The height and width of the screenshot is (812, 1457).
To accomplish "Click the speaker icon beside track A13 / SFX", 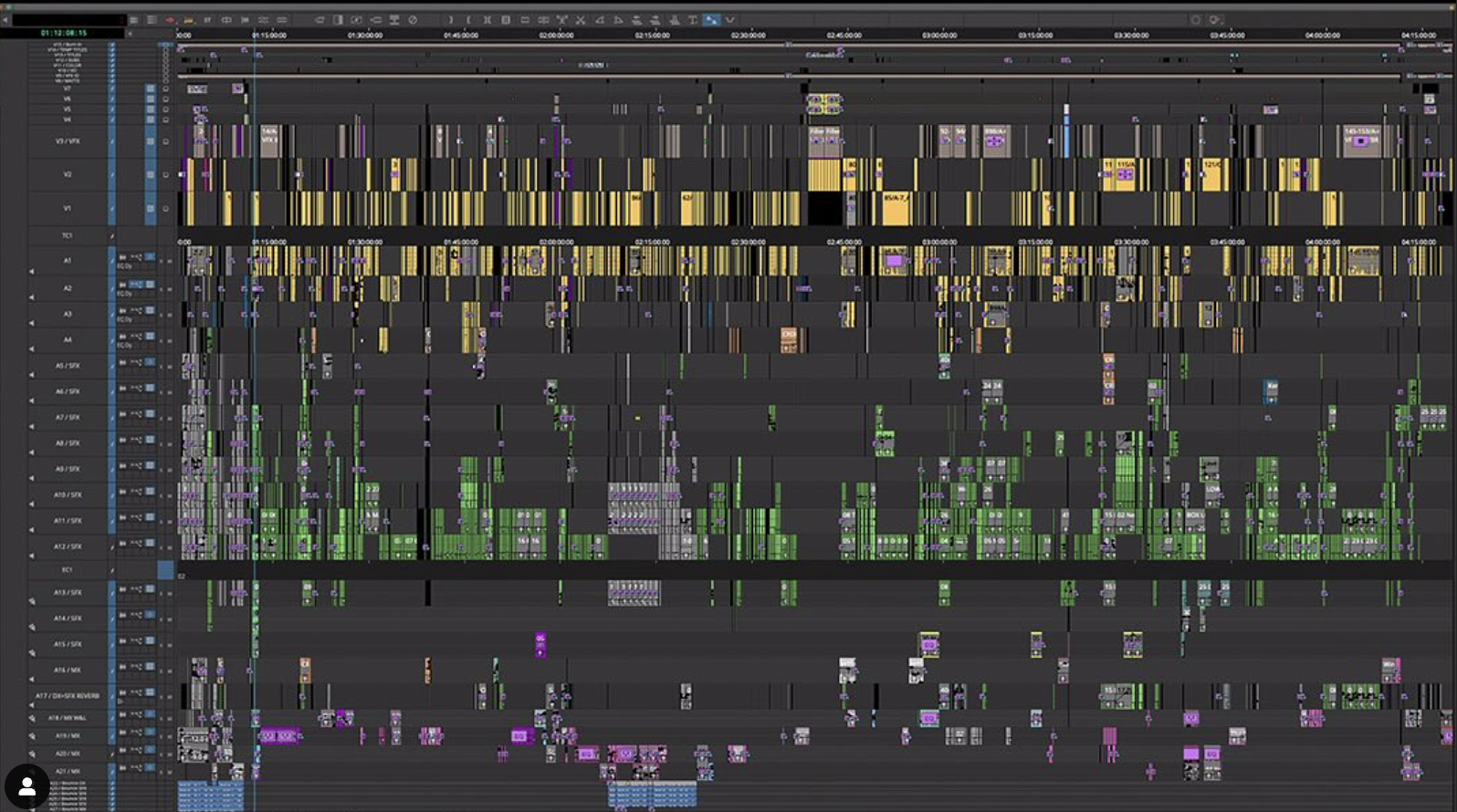I will point(32,601).
